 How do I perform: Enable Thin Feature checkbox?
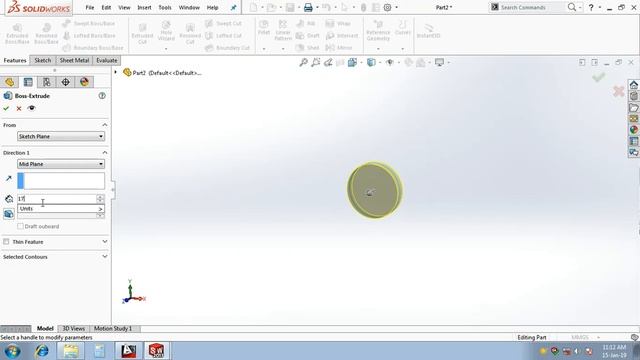point(6,242)
